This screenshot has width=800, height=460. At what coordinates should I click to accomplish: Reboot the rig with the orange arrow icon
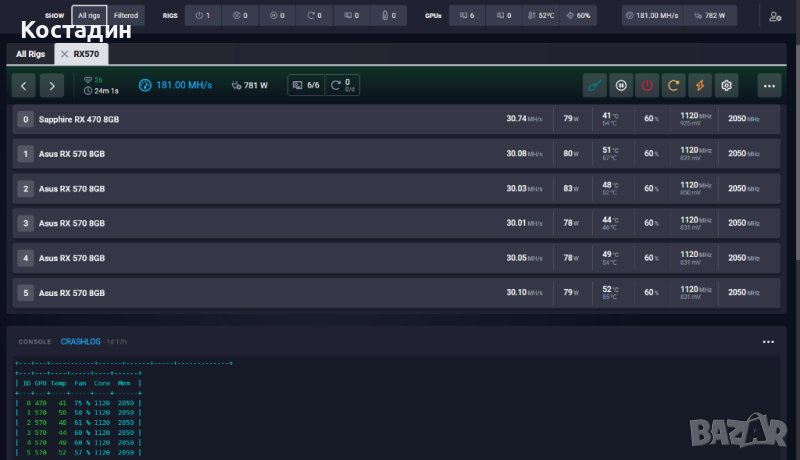[x=674, y=86]
